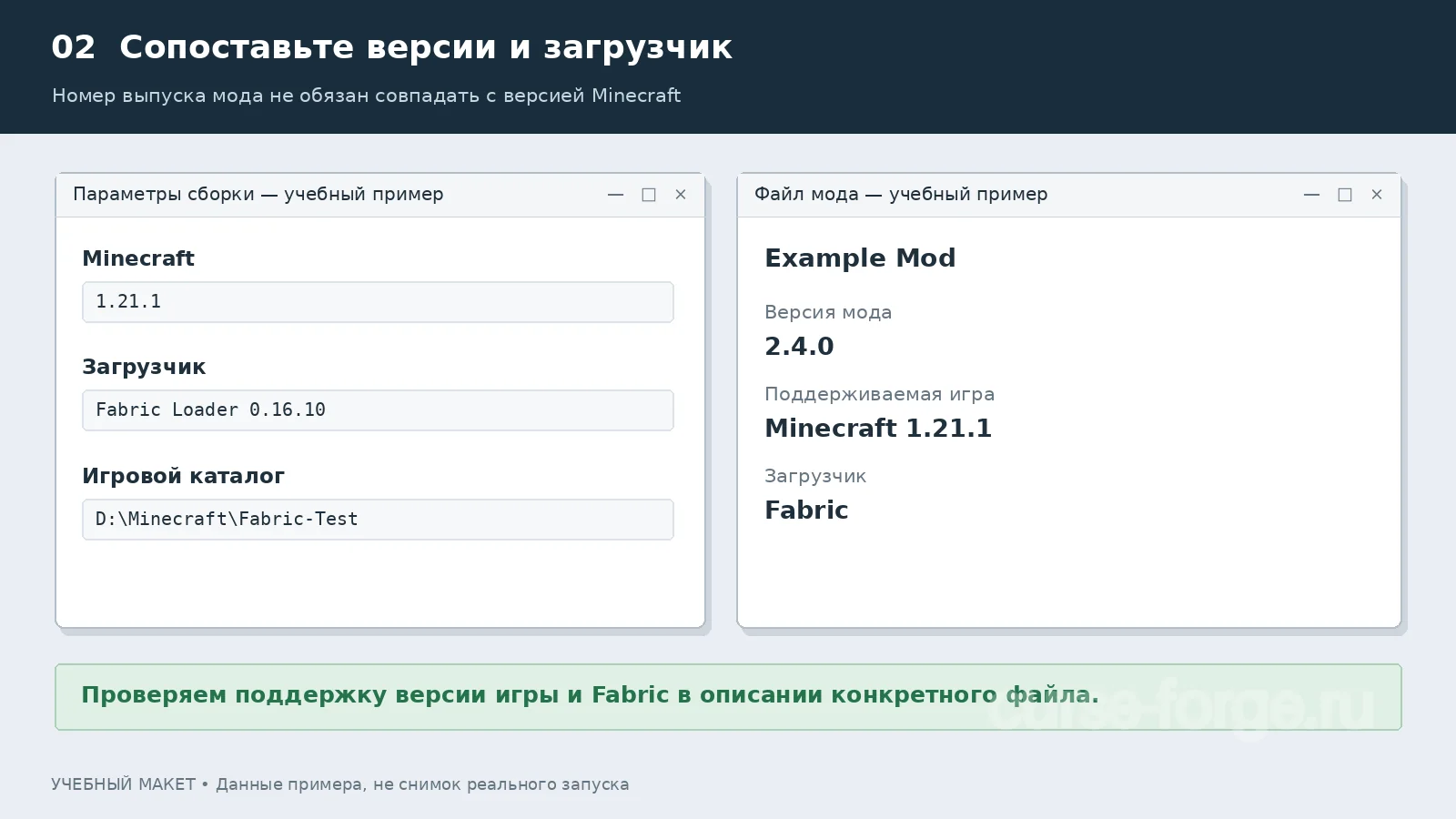Image resolution: width=1456 pixels, height=819 pixels.
Task: Click the green Проверяем поддержку note
Action: click(x=728, y=697)
